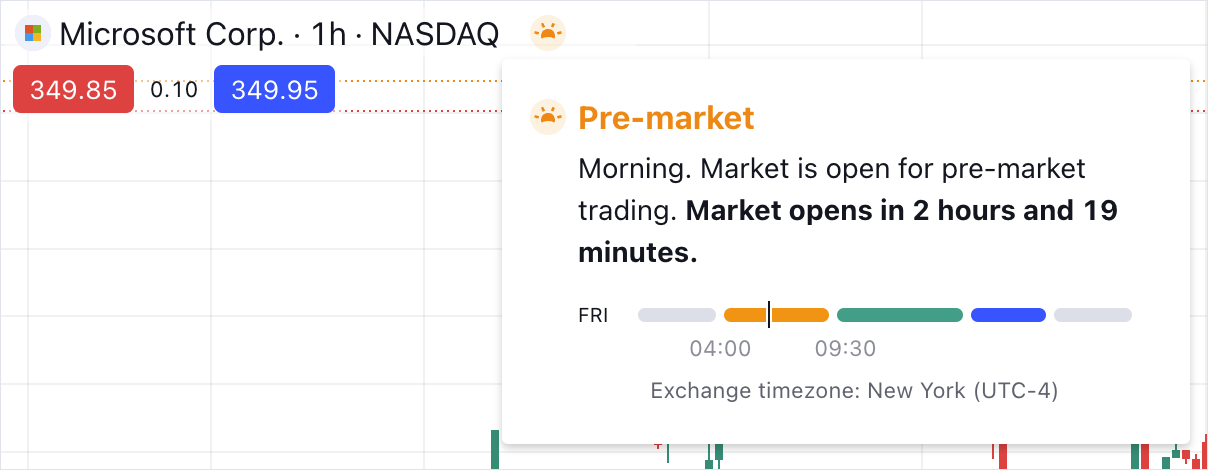Click the green regular session bar
The width and height of the screenshot is (1208, 470).
pos(900,315)
